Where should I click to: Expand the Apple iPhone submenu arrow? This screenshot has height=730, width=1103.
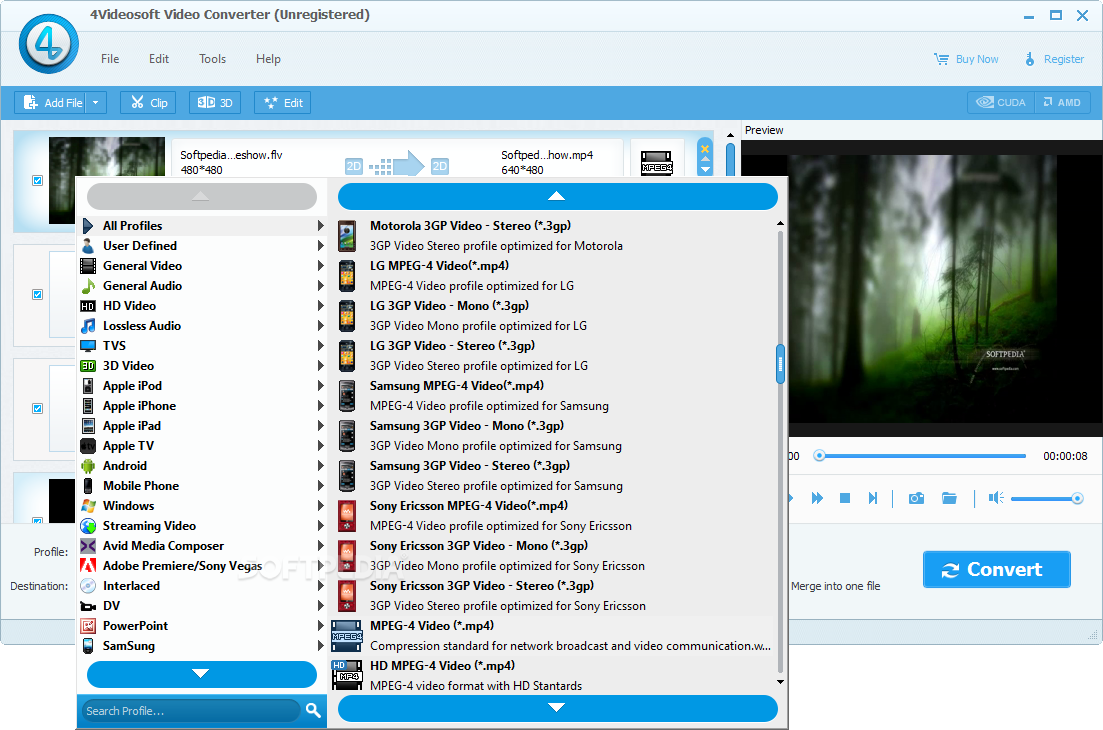[x=321, y=406]
